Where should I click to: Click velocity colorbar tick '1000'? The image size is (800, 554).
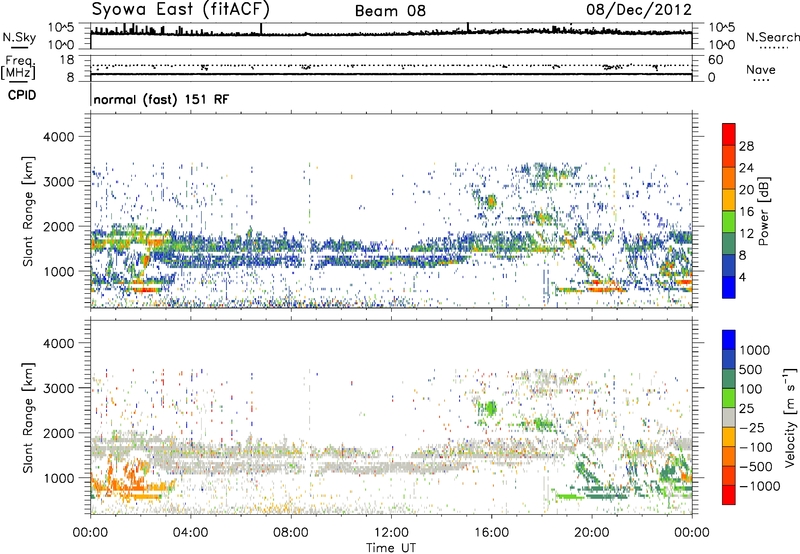pos(754,350)
